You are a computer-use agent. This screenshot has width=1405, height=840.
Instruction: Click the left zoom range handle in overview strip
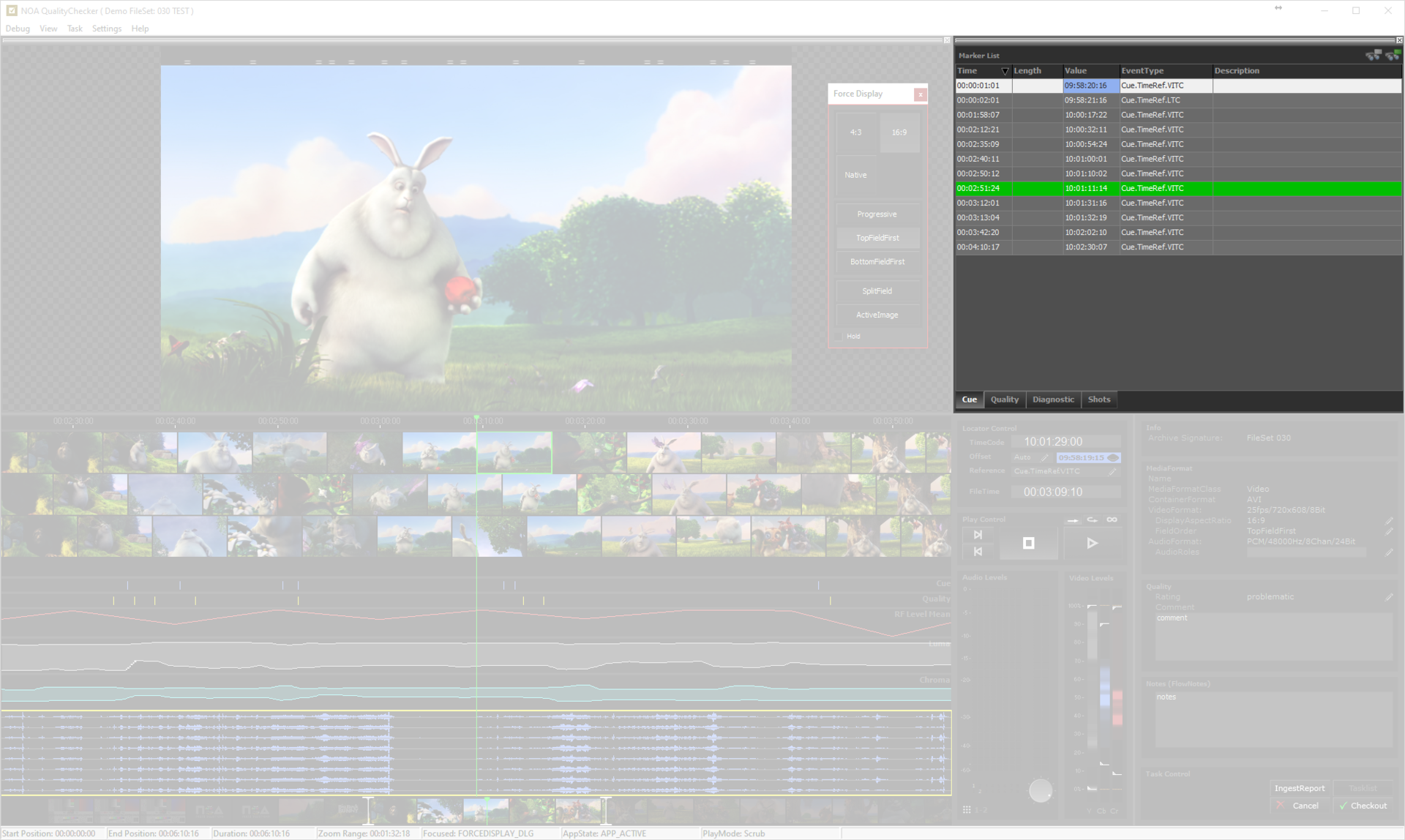(367, 811)
